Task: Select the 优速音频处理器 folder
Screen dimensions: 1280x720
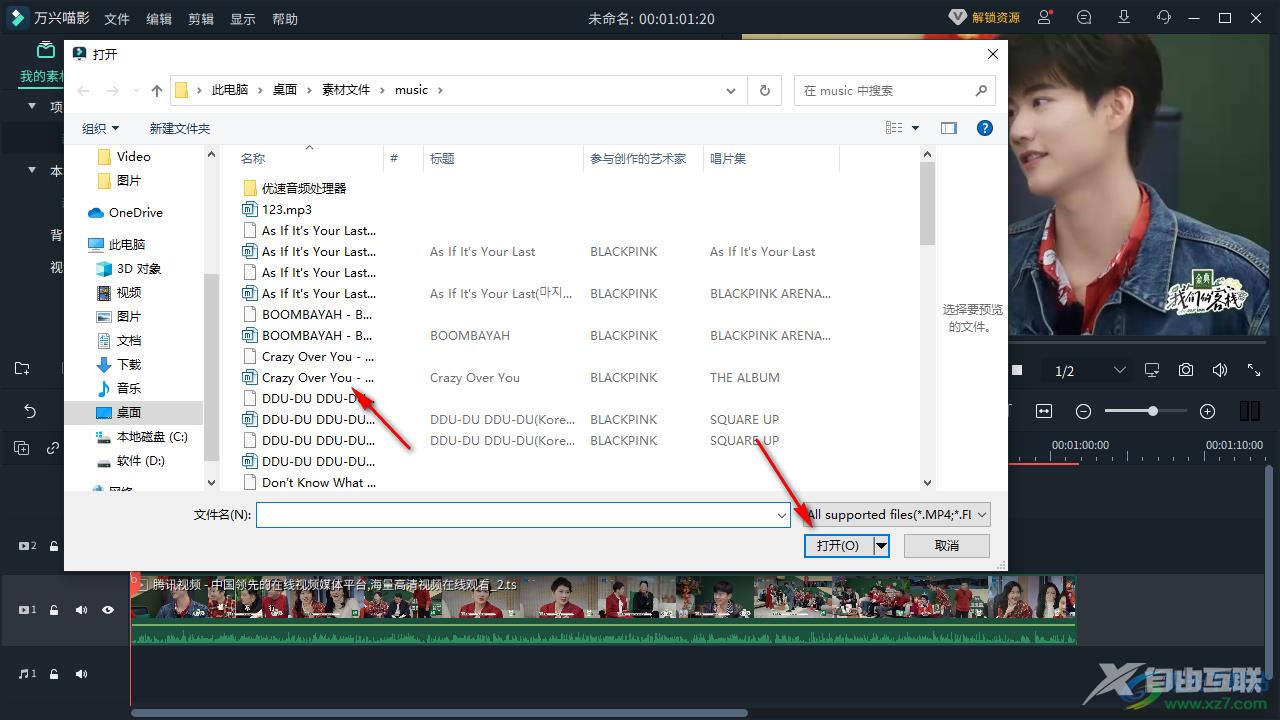Action: 295,187
